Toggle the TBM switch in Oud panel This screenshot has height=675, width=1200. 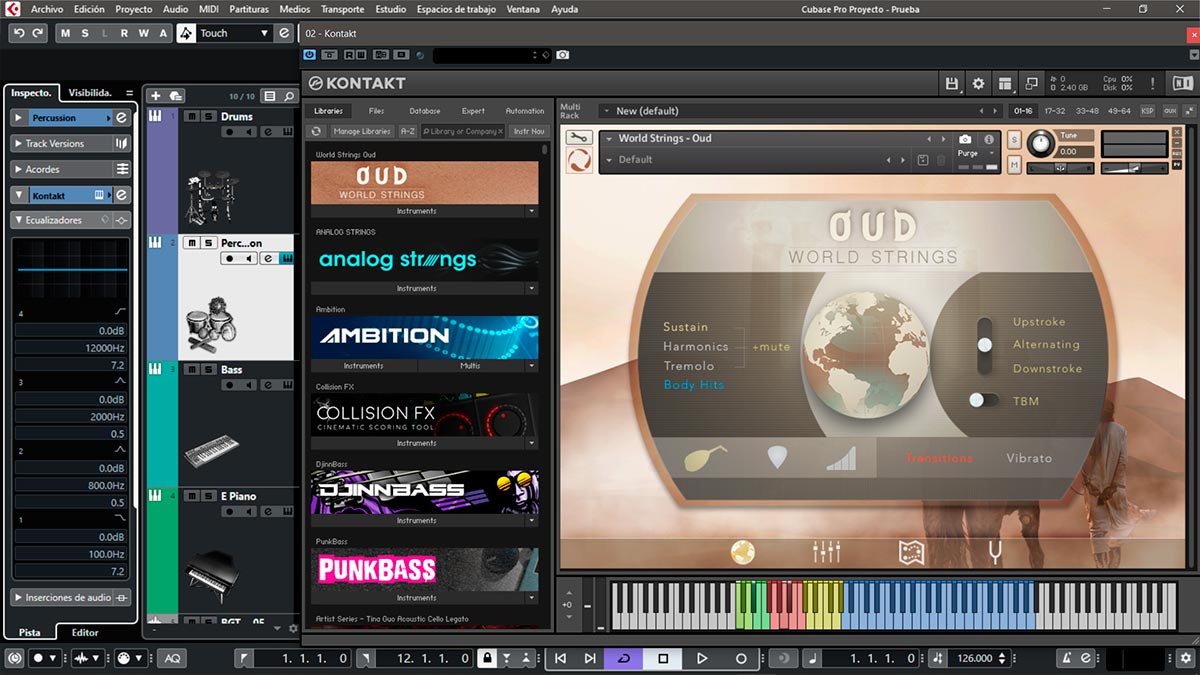(983, 400)
